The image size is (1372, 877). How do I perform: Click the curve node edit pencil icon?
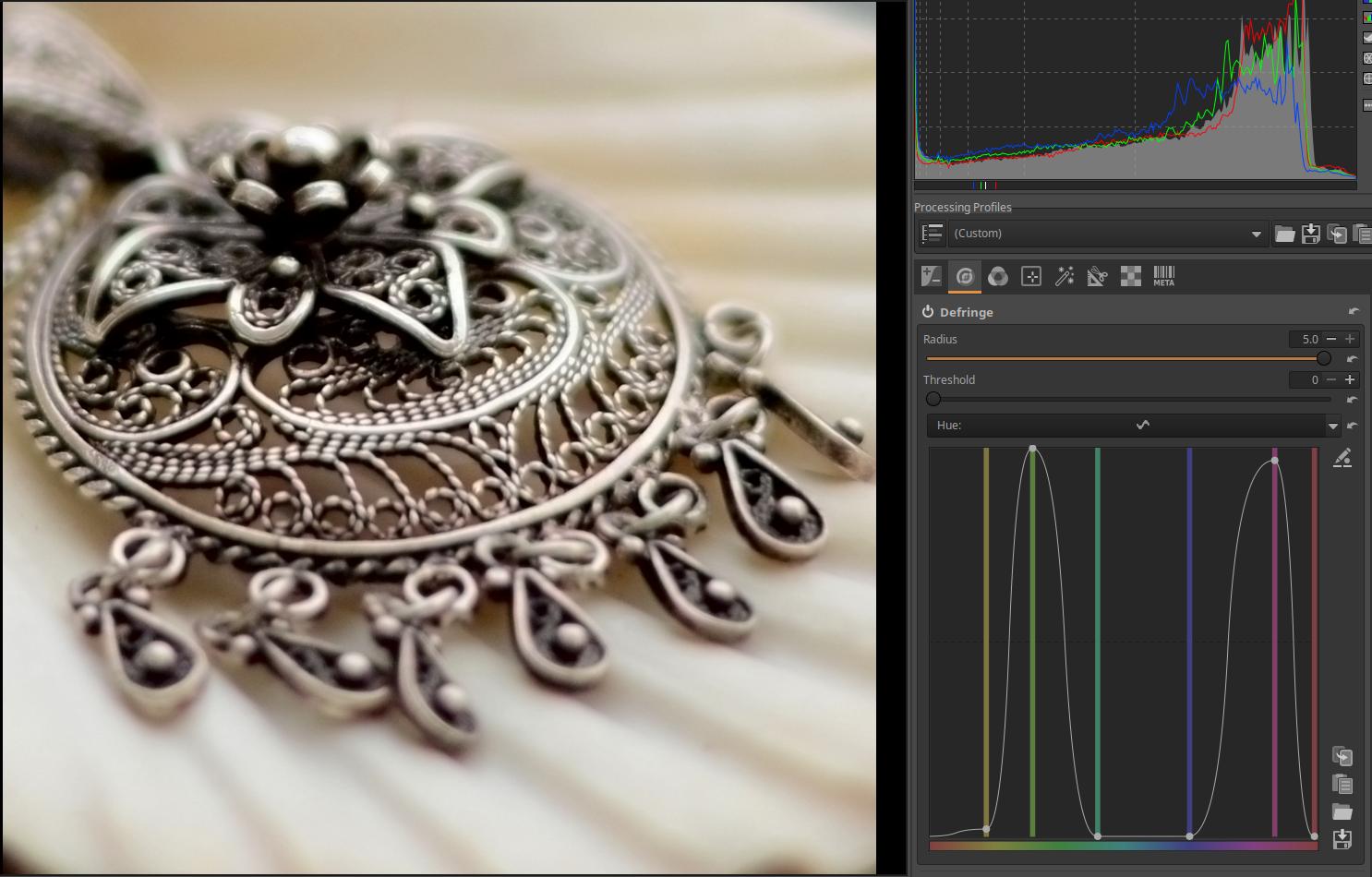[1342, 458]
